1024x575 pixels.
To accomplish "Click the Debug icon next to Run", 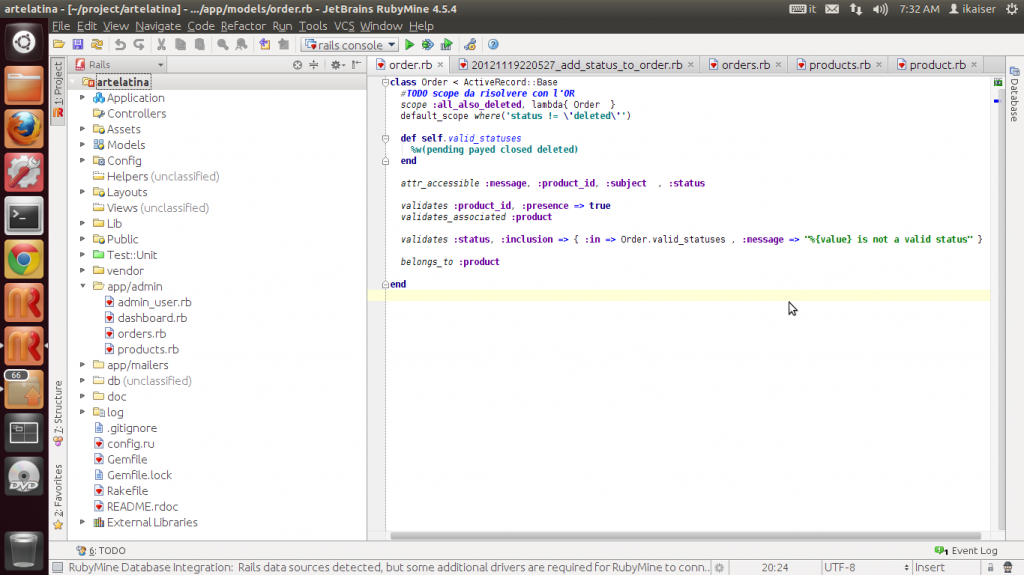I will click(428, 45).
